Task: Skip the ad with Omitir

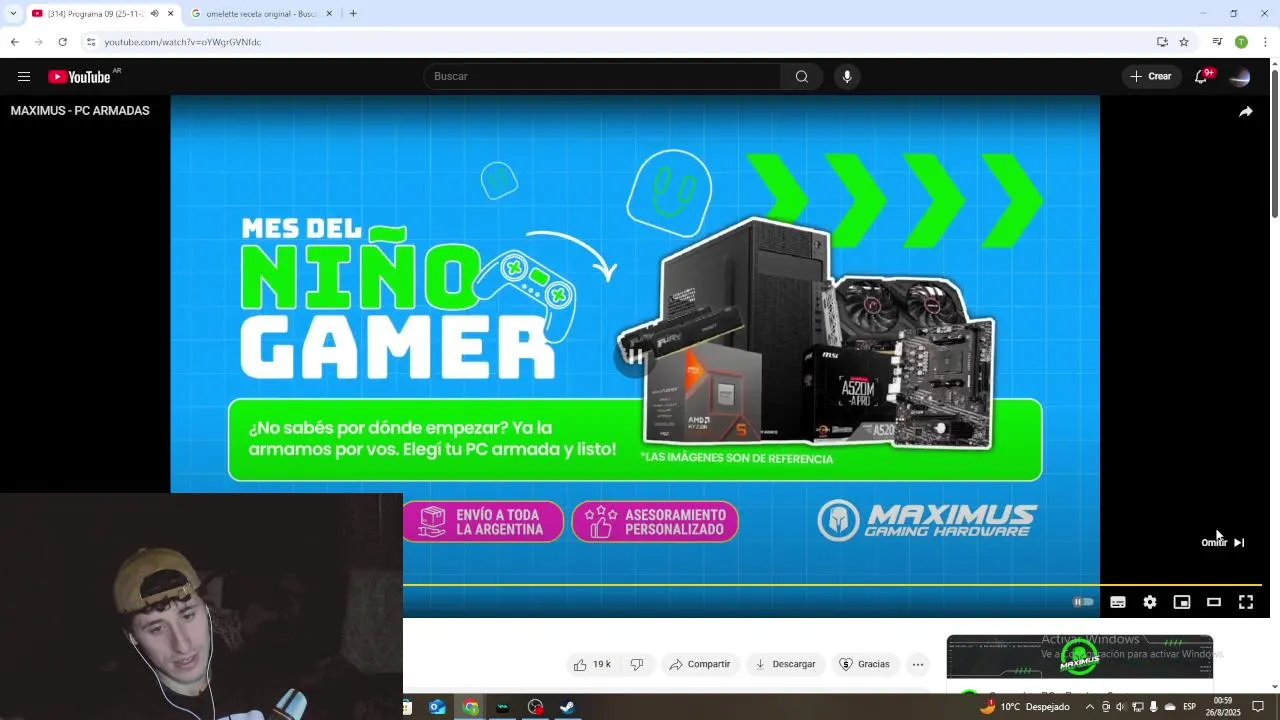Action: [1222, 543]
